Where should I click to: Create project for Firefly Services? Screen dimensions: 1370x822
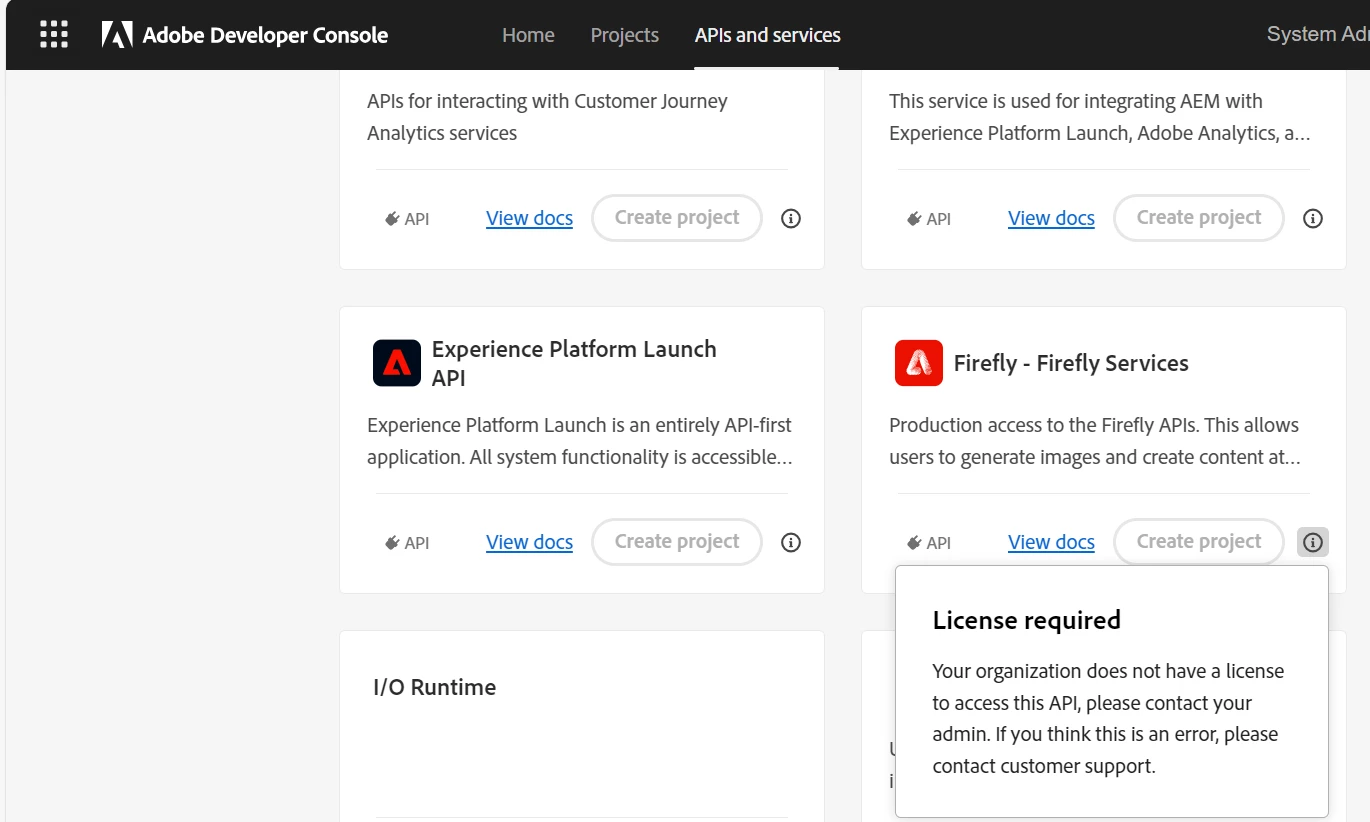tap(1199, 542)
